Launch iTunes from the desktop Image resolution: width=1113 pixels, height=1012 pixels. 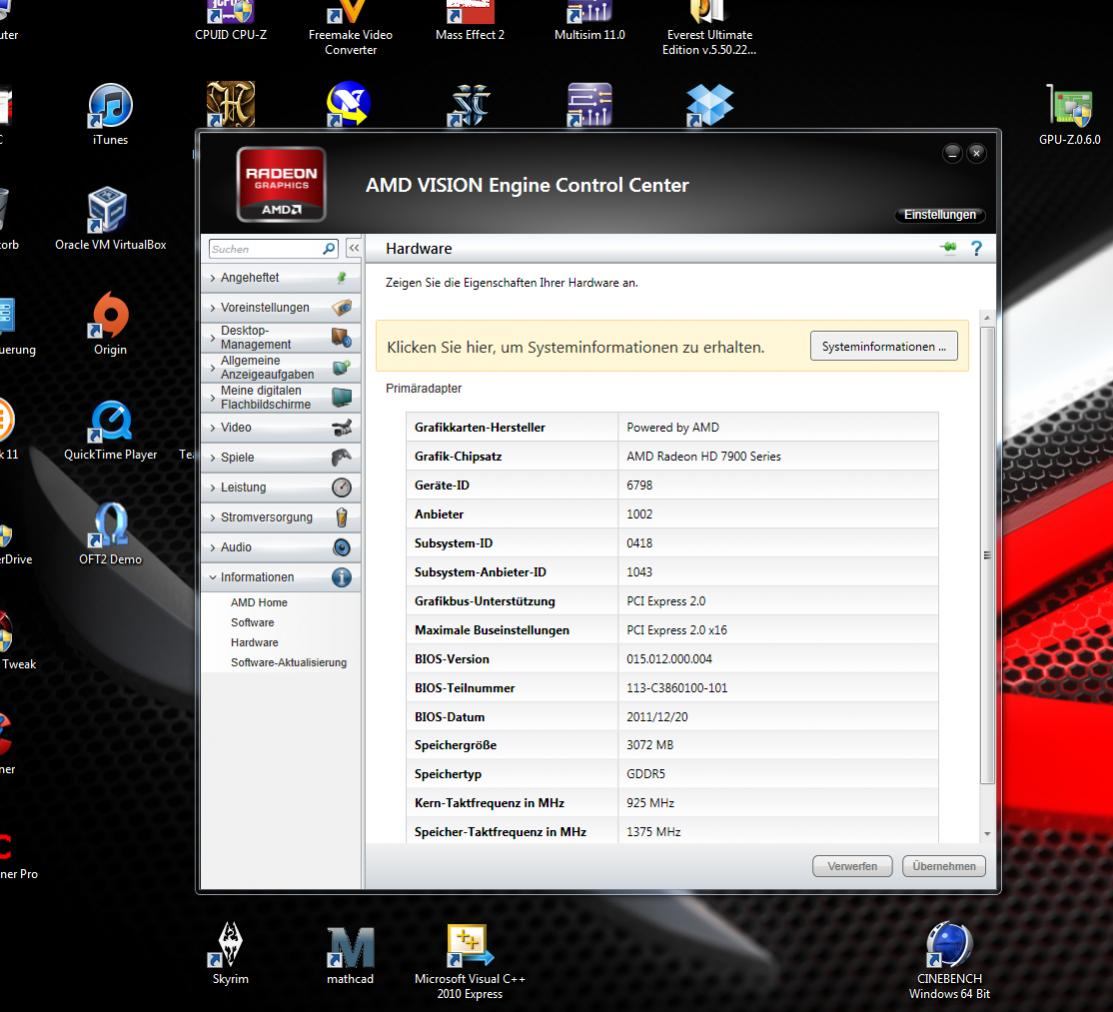110,114
